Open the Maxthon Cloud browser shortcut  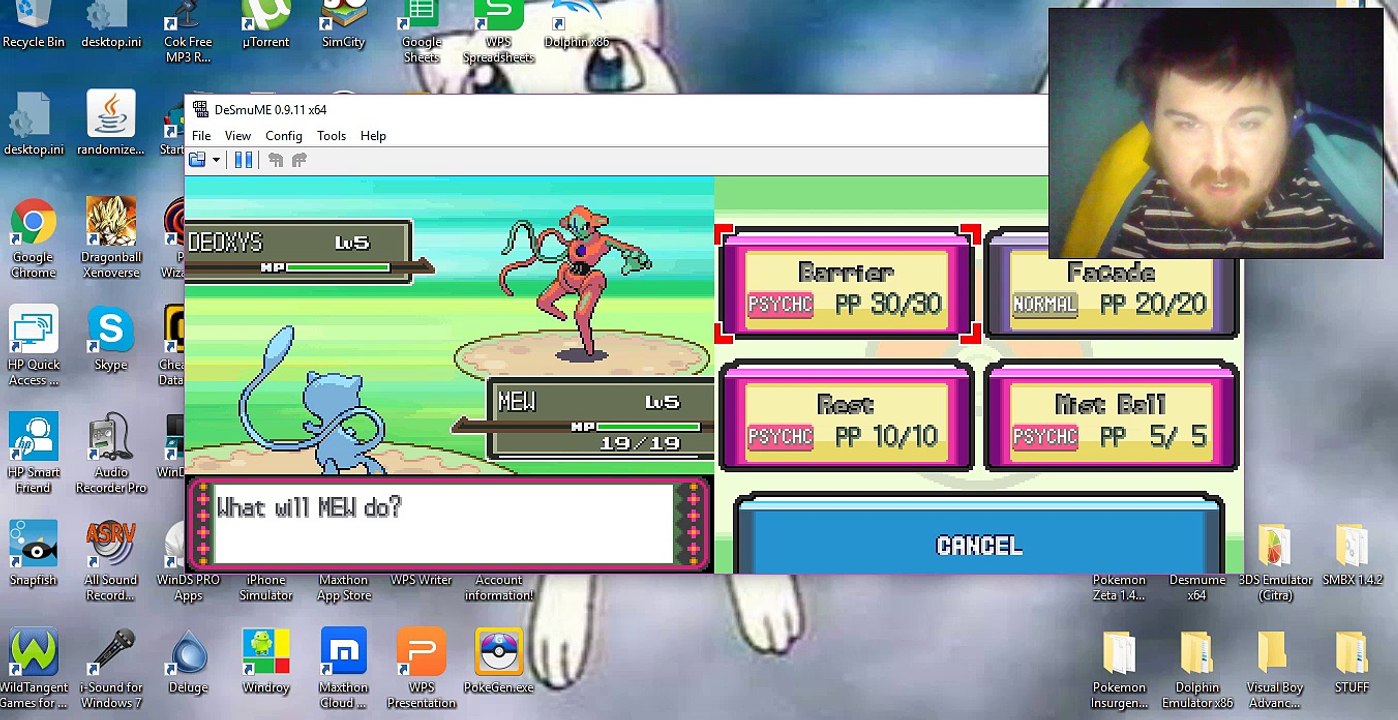coord(343,668)
